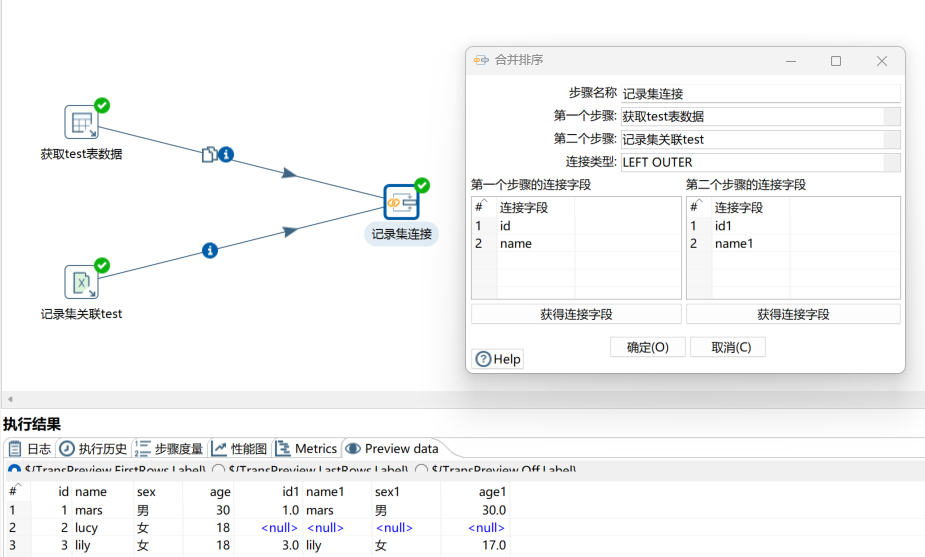Image resolution: width=925 pixels, height=557 pixels.
Task: Click the info icon on the upper hop
Action: click(226, 154)
